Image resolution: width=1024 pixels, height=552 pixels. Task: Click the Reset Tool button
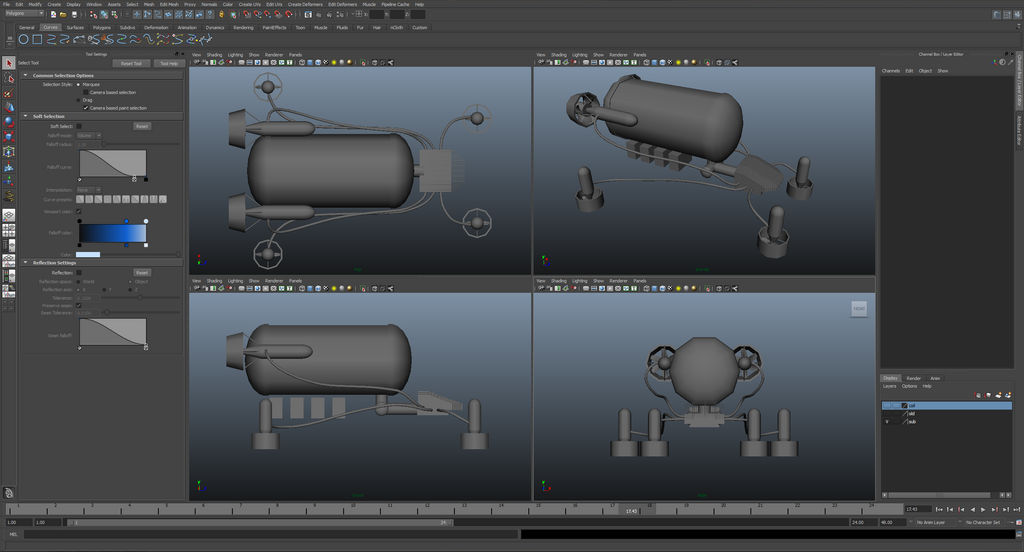[131, 63]
